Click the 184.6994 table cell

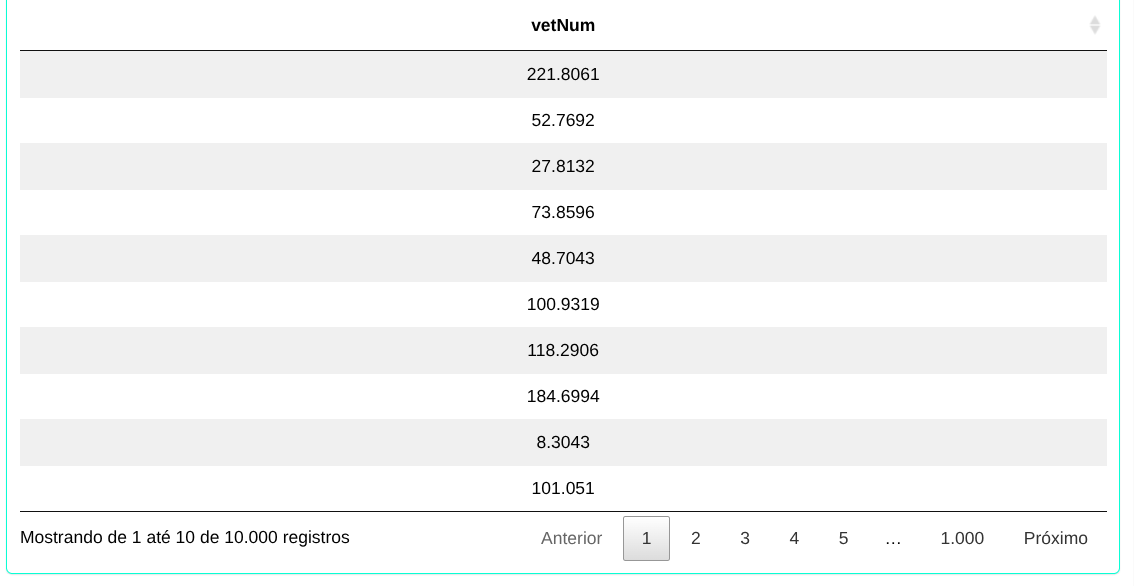tap(562, 396)
